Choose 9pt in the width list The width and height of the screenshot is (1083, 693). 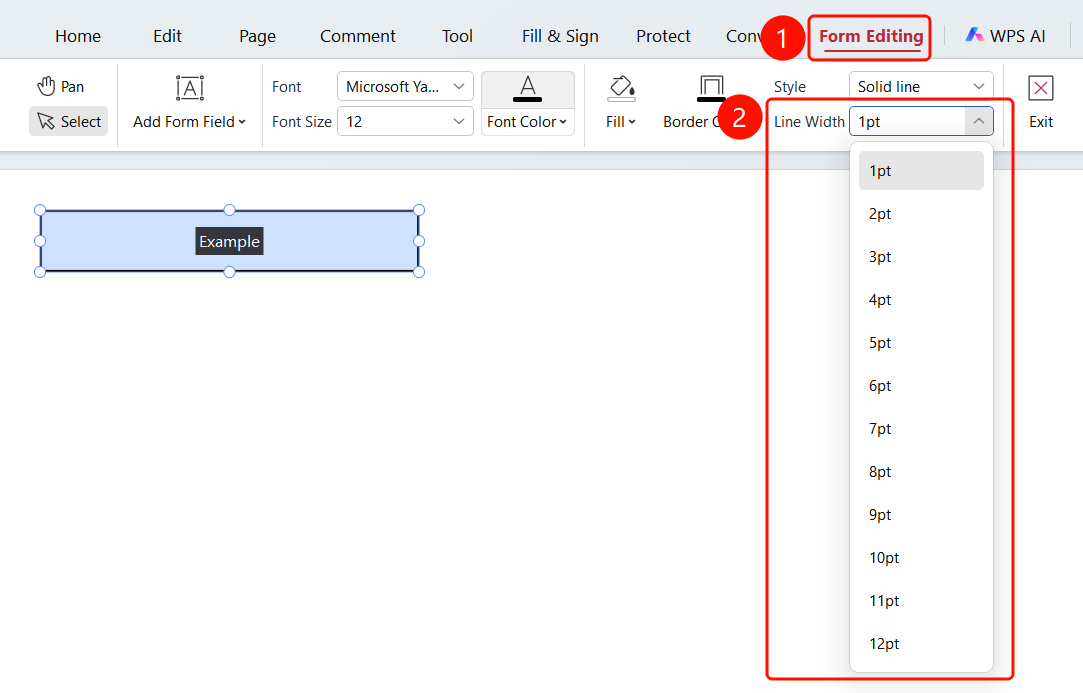[x=921, y=515]
